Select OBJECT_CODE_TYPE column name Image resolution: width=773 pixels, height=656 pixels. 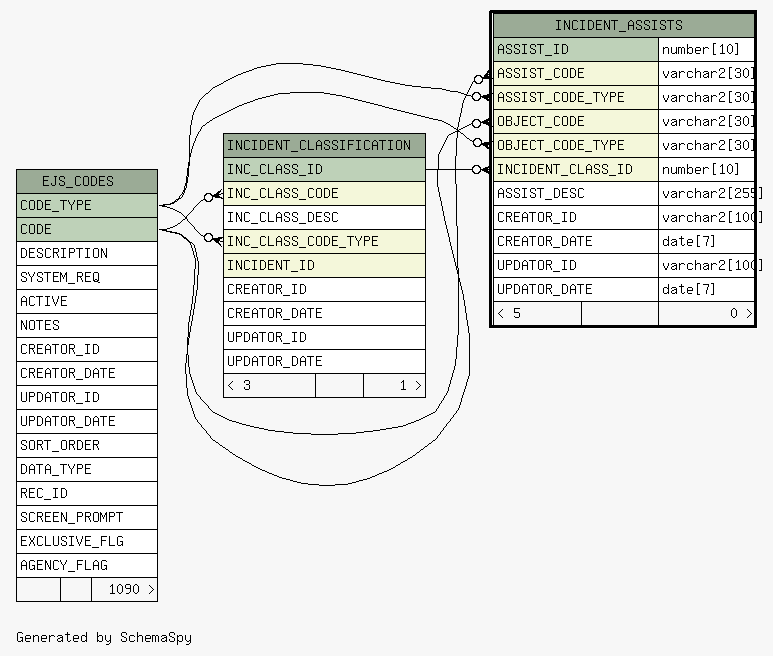(x=576, y=145)
